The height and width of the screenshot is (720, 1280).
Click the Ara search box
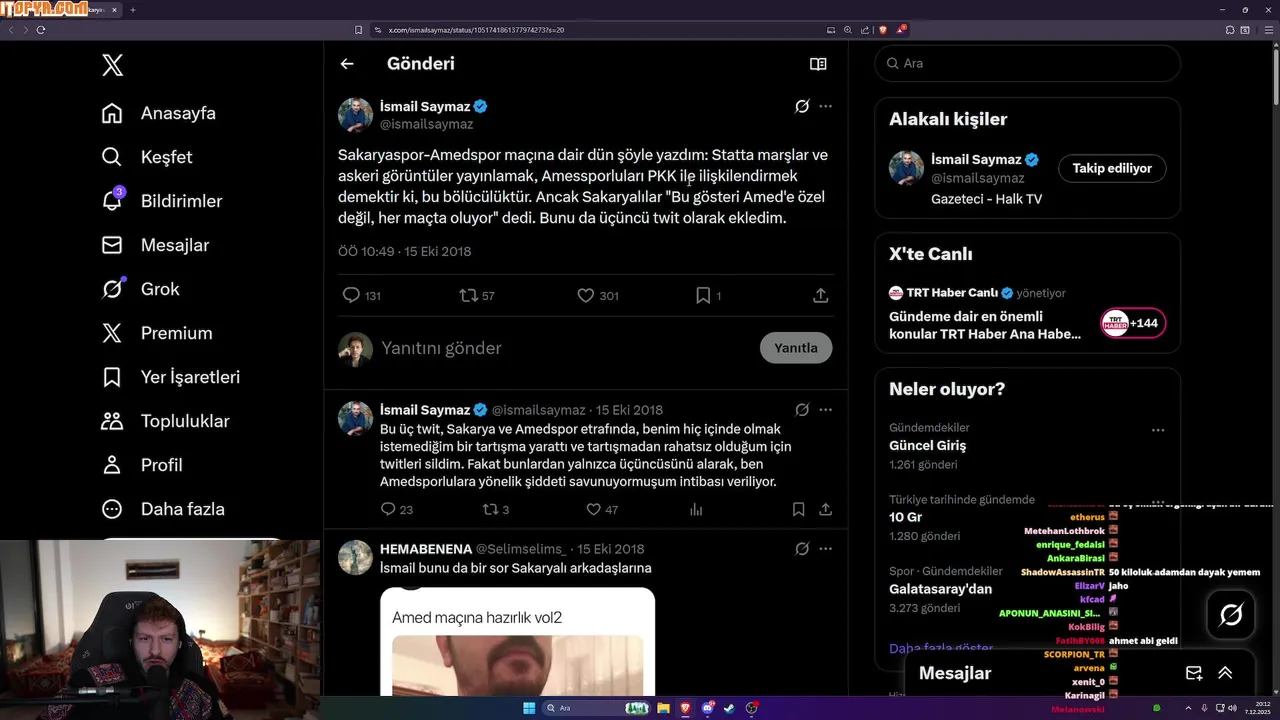coord(1027,63)
